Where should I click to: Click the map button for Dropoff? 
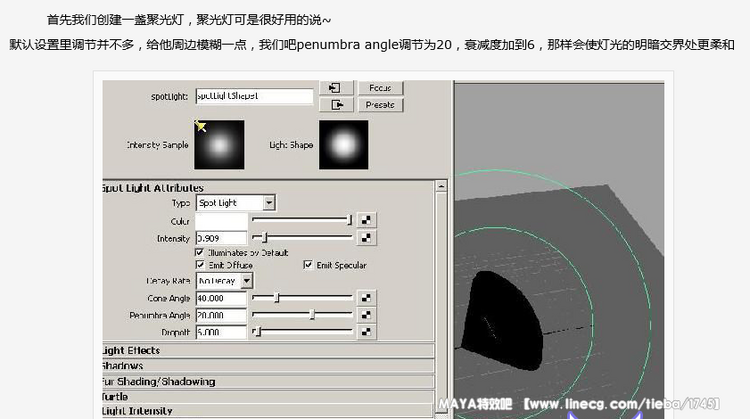point(367,331)
